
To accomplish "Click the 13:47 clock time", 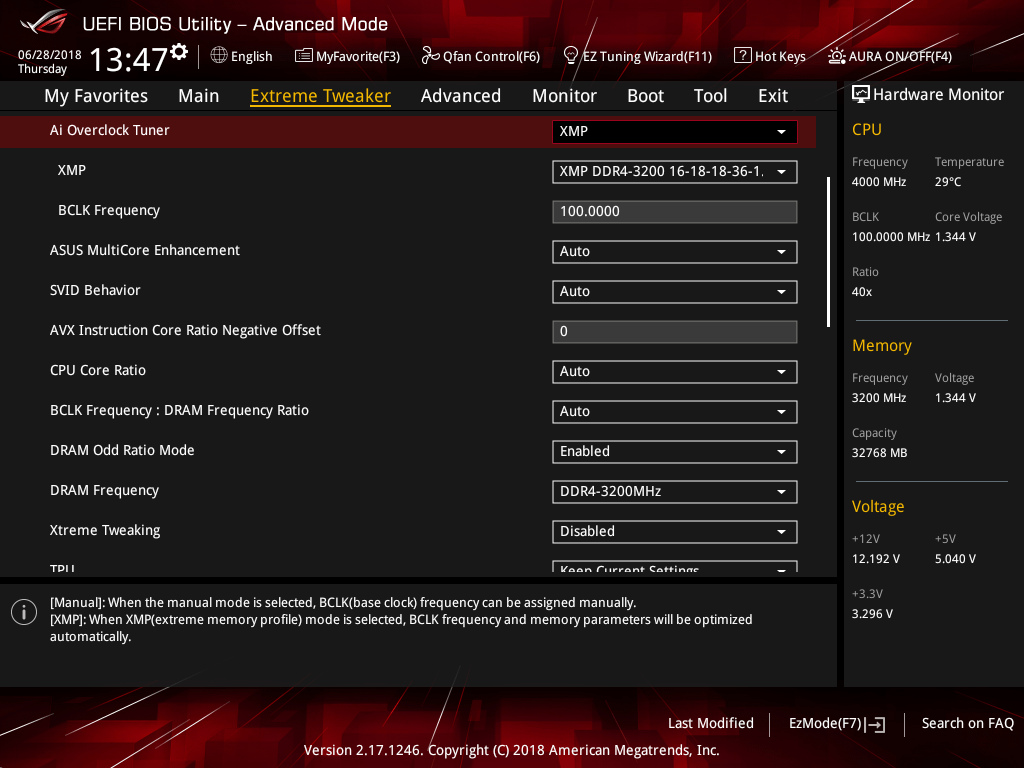I will pos(129,59).
